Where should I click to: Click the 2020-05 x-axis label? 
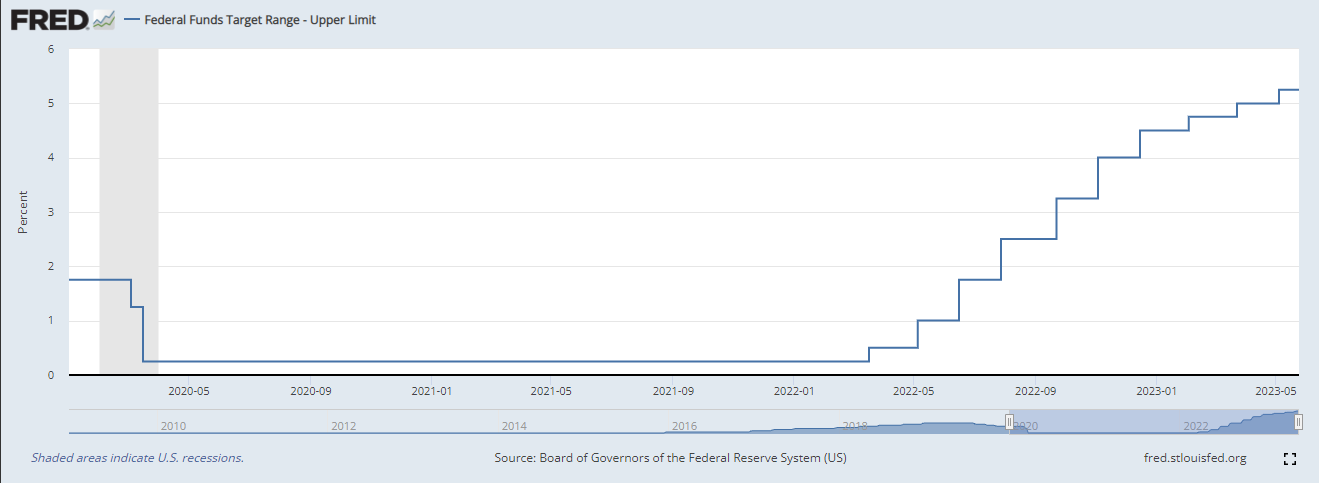(187, 391)
